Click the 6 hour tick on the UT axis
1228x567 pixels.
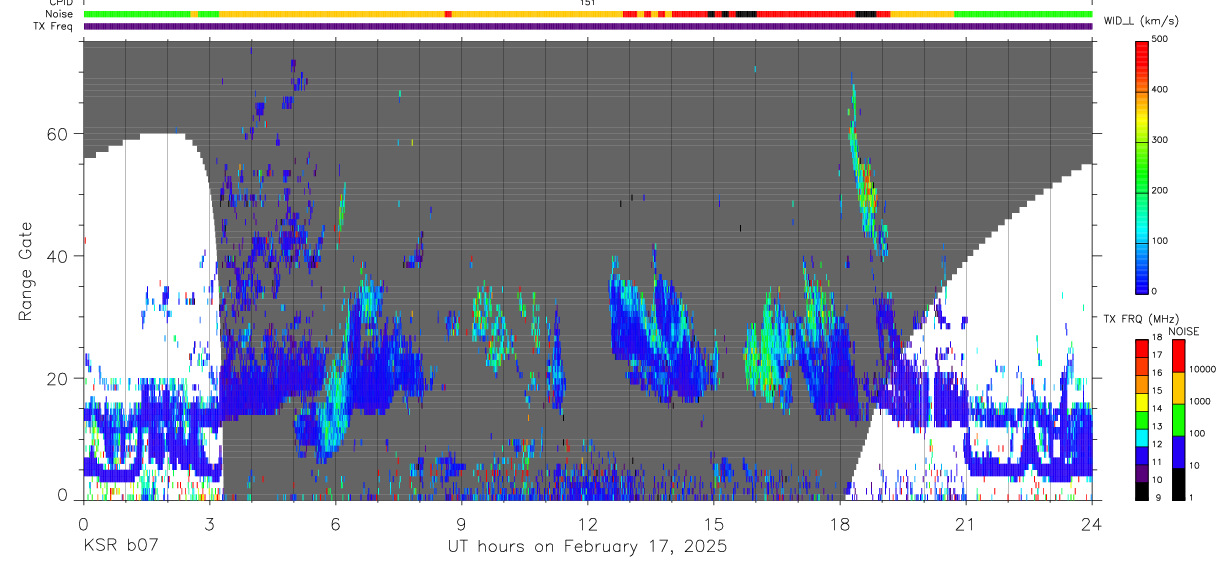pyautogui.click(x=335, y=523)
